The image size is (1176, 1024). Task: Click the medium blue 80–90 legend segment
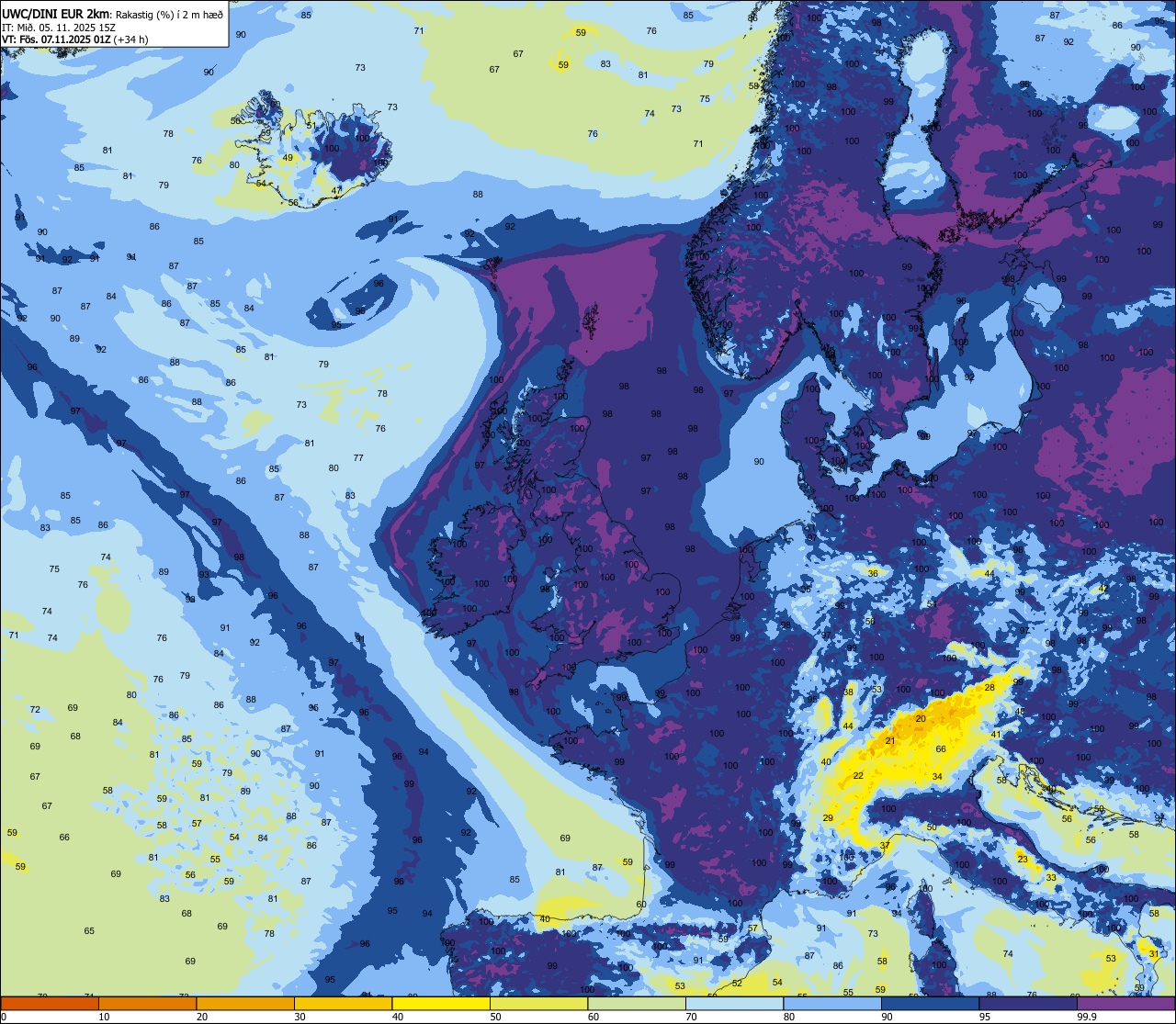[832, 1004]
